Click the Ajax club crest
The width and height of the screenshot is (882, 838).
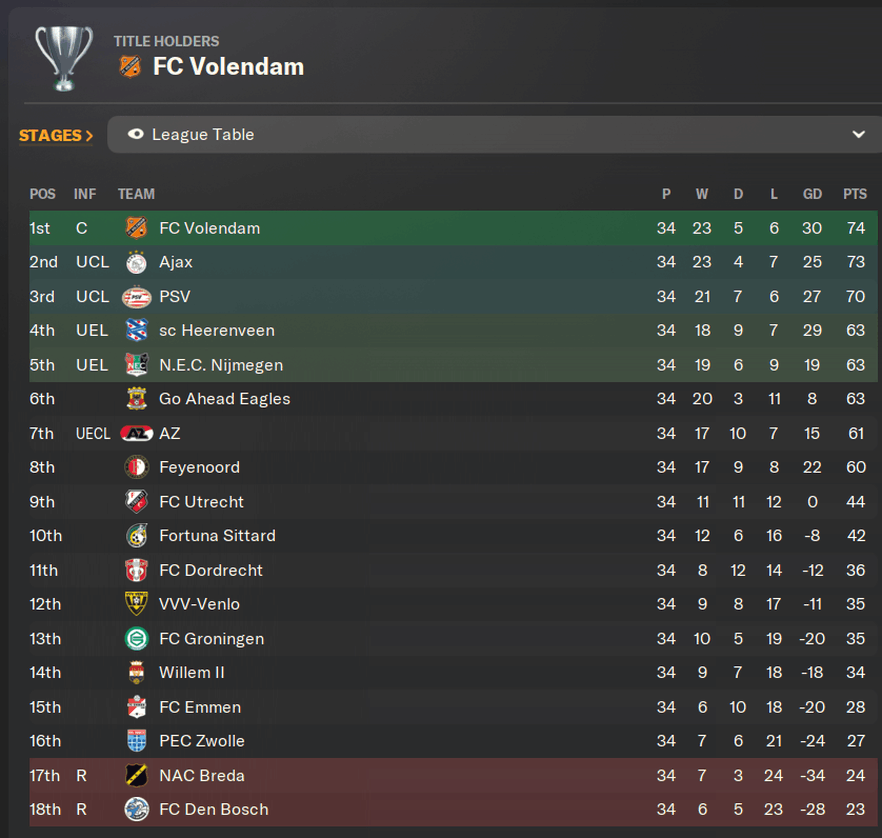(136, 262)
